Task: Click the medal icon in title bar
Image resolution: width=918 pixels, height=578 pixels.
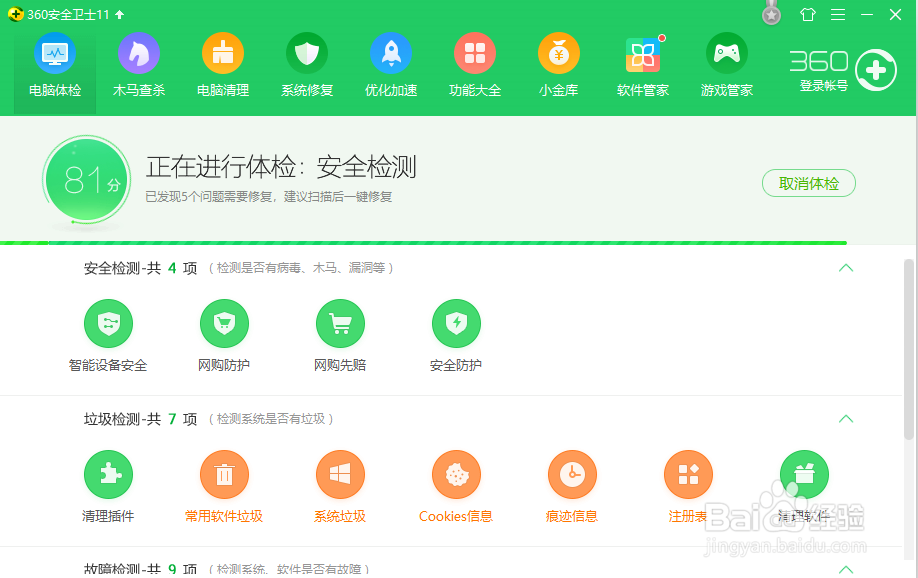Action: pyautogui.click(x=772, y=14)
